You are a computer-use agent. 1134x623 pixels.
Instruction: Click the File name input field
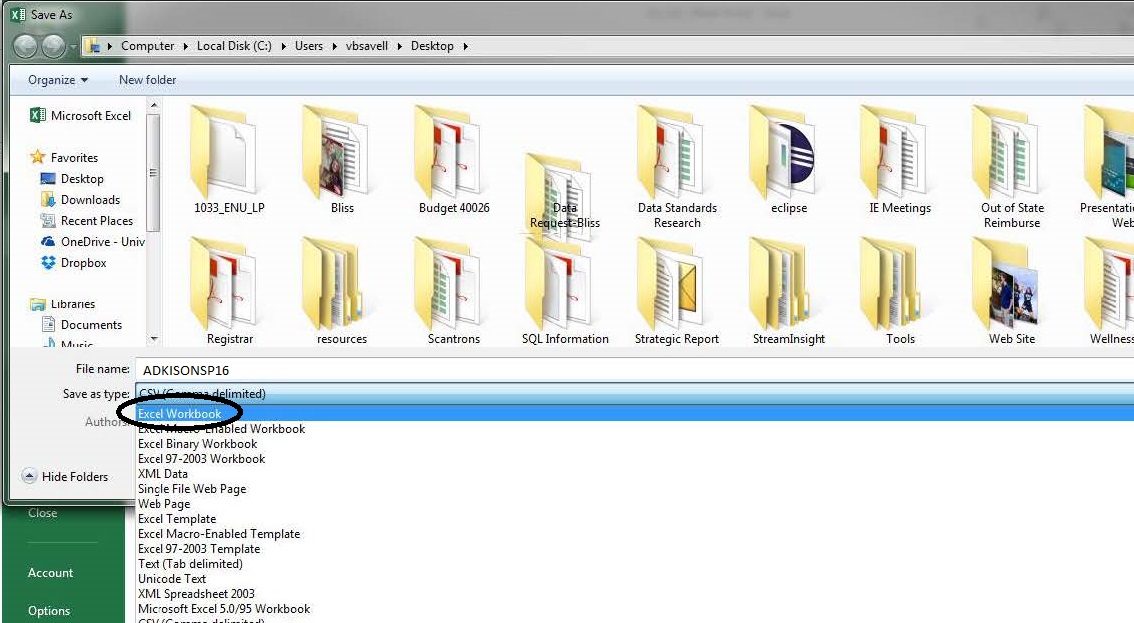coord(630,370)
